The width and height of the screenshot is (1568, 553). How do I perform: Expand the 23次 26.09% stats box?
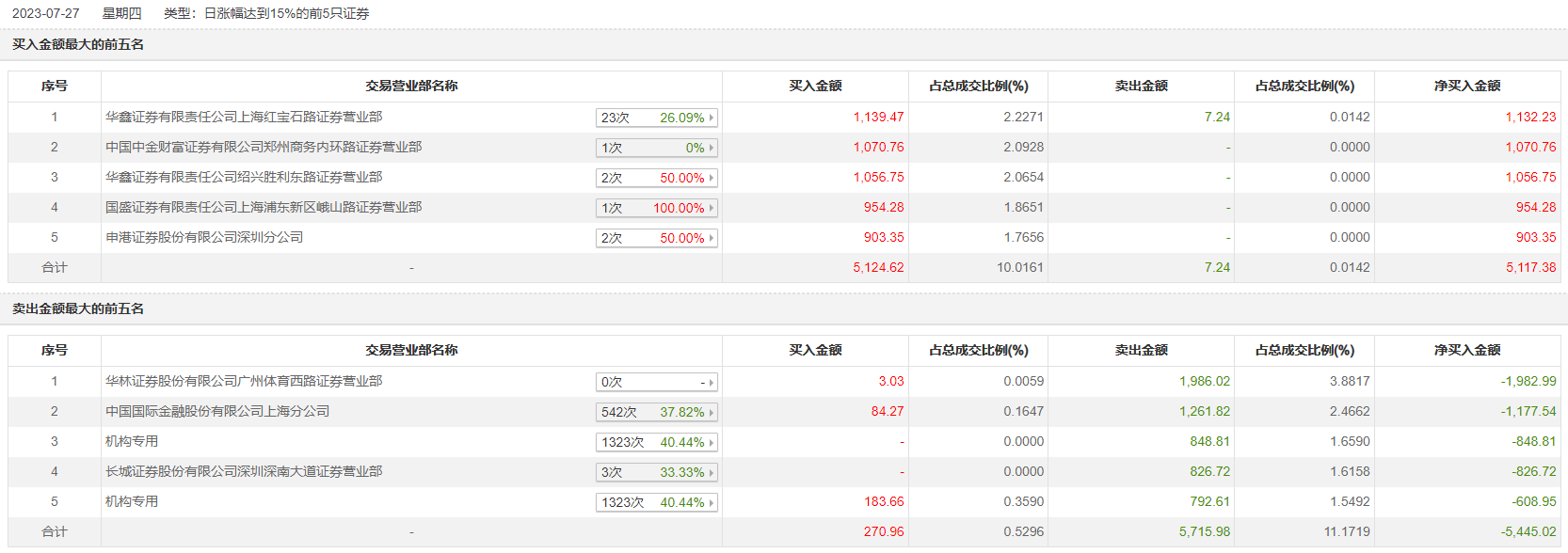pyautogui.click(x=656, y=118)
